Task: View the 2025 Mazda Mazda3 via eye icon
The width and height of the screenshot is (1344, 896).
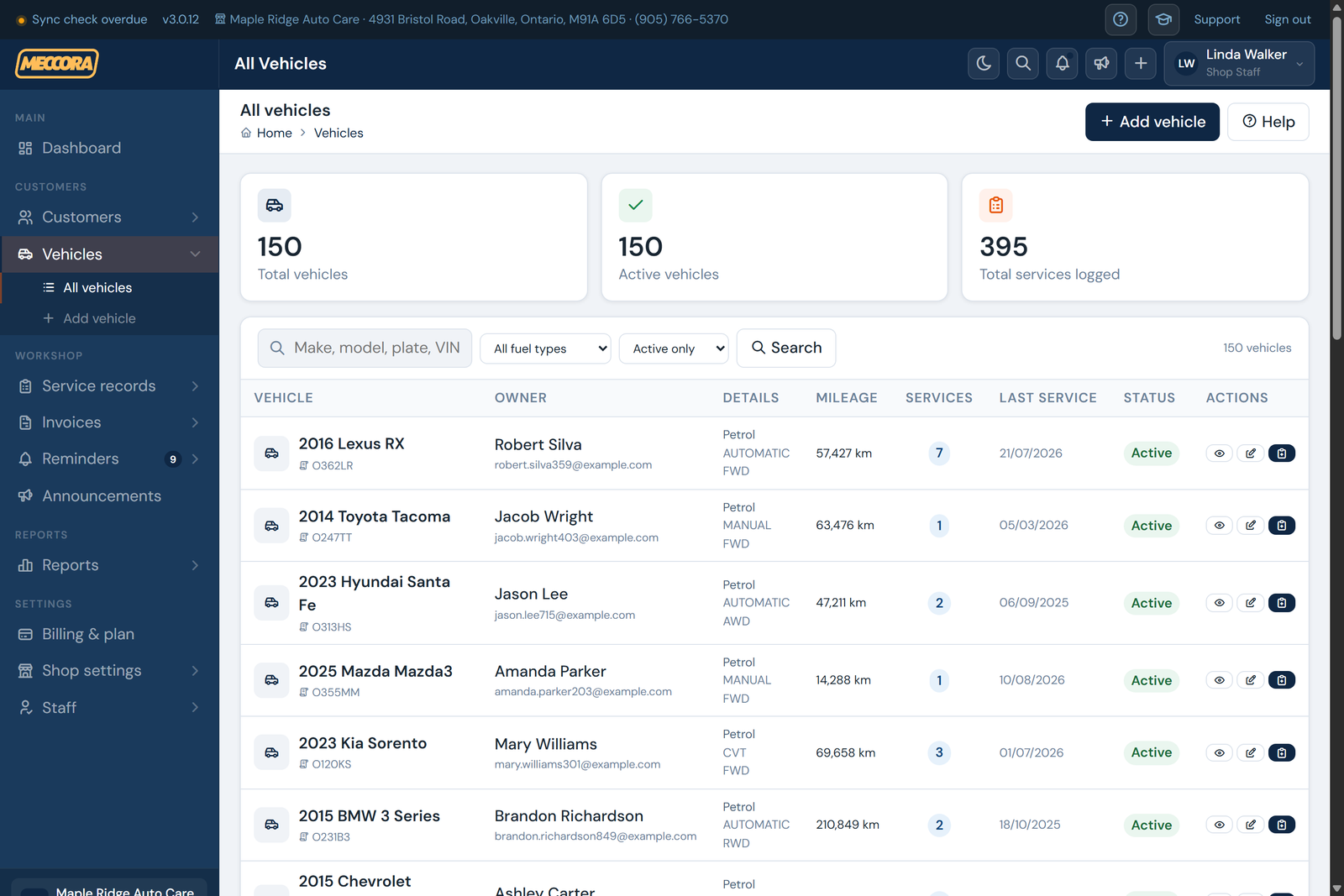Action: coord(1219,680)
